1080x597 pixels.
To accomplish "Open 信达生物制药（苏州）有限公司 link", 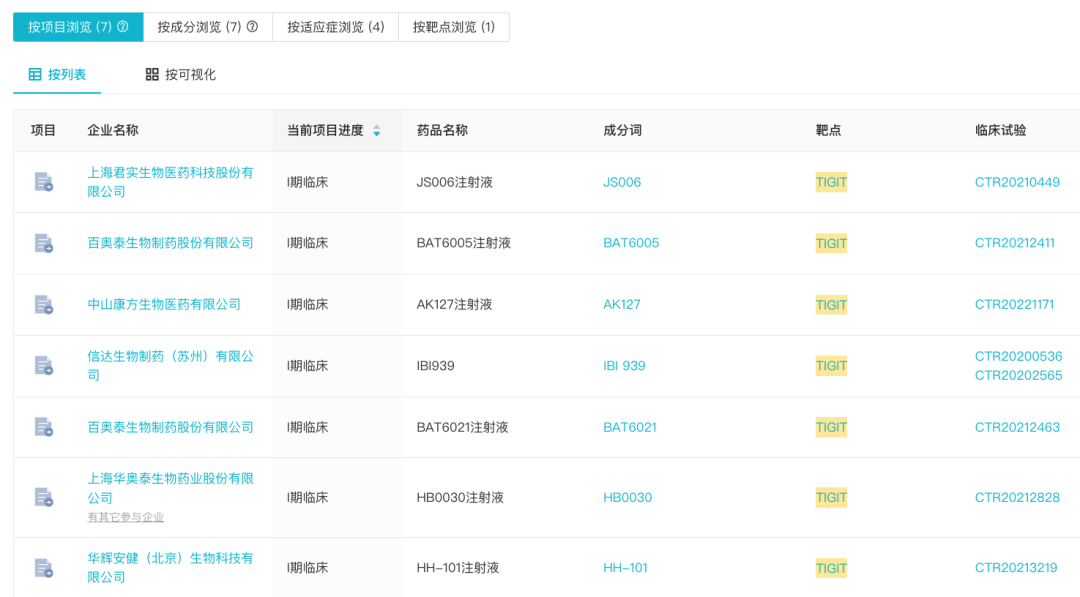I will [x=170, y=366].
